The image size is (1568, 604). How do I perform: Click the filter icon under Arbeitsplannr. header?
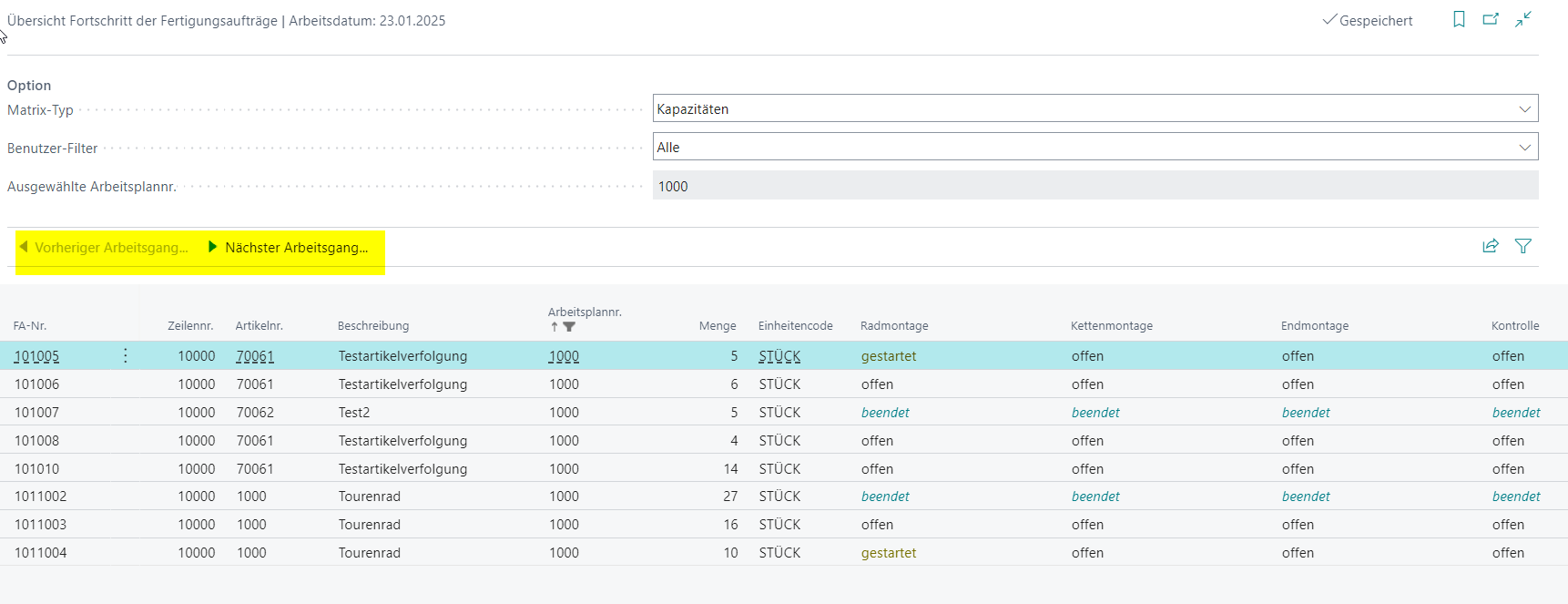pos(569,326)
